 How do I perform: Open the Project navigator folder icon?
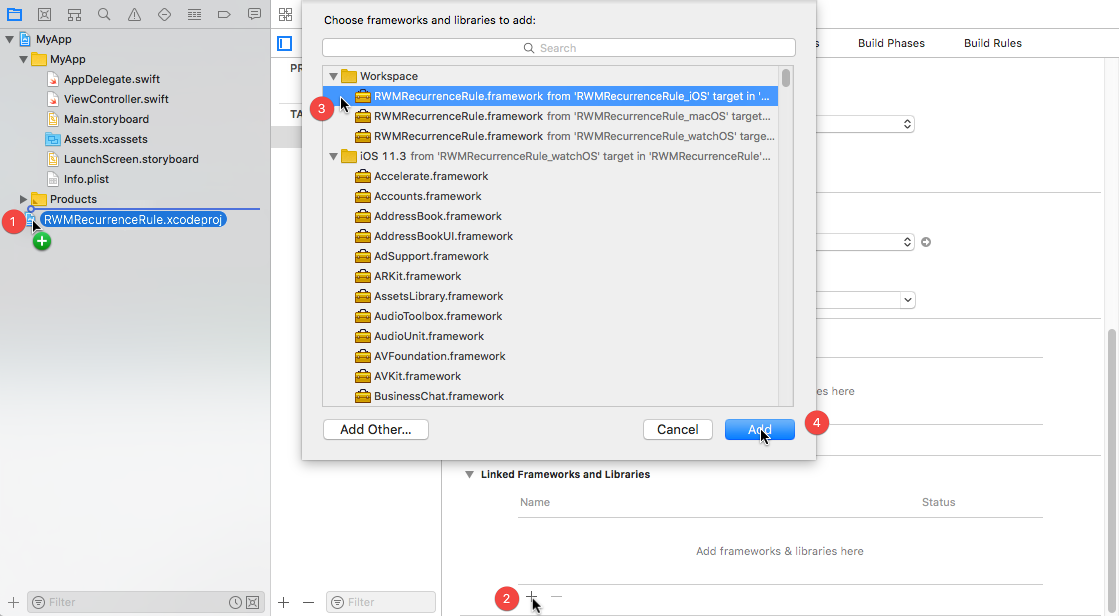(14, 14)
